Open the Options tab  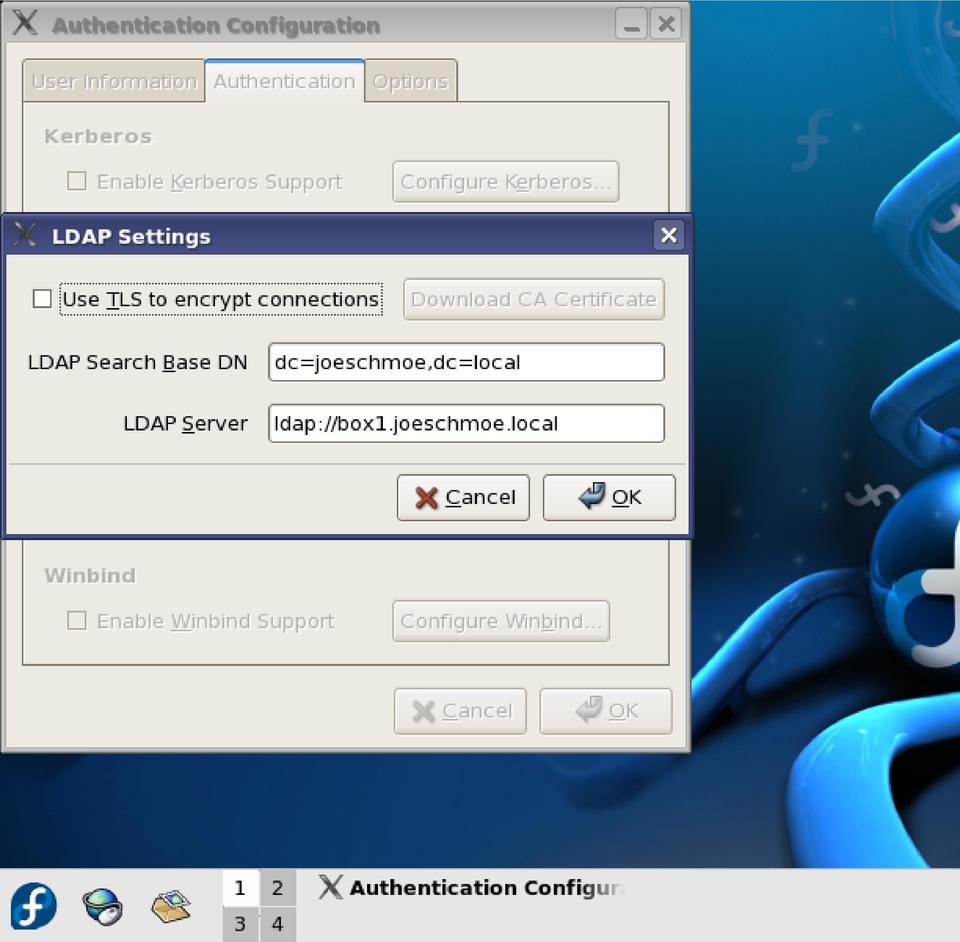click(x=411, y=82)
